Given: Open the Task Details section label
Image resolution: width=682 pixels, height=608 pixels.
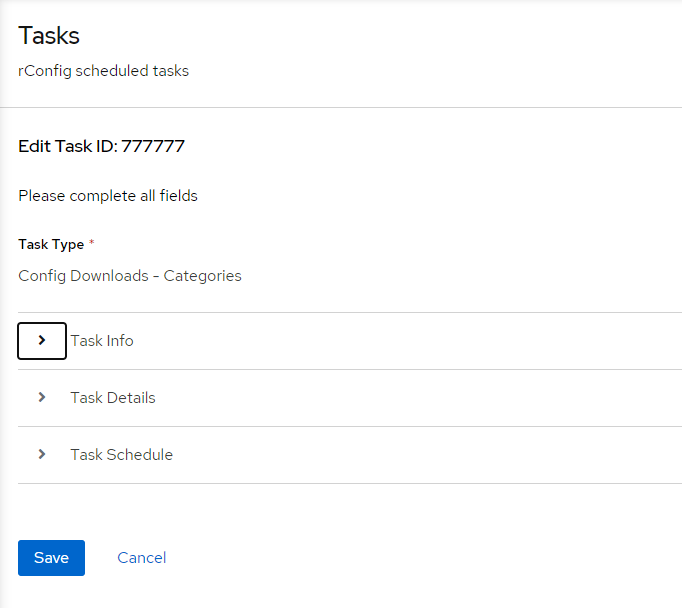Looking at the screenshot, I should point(113,398).
